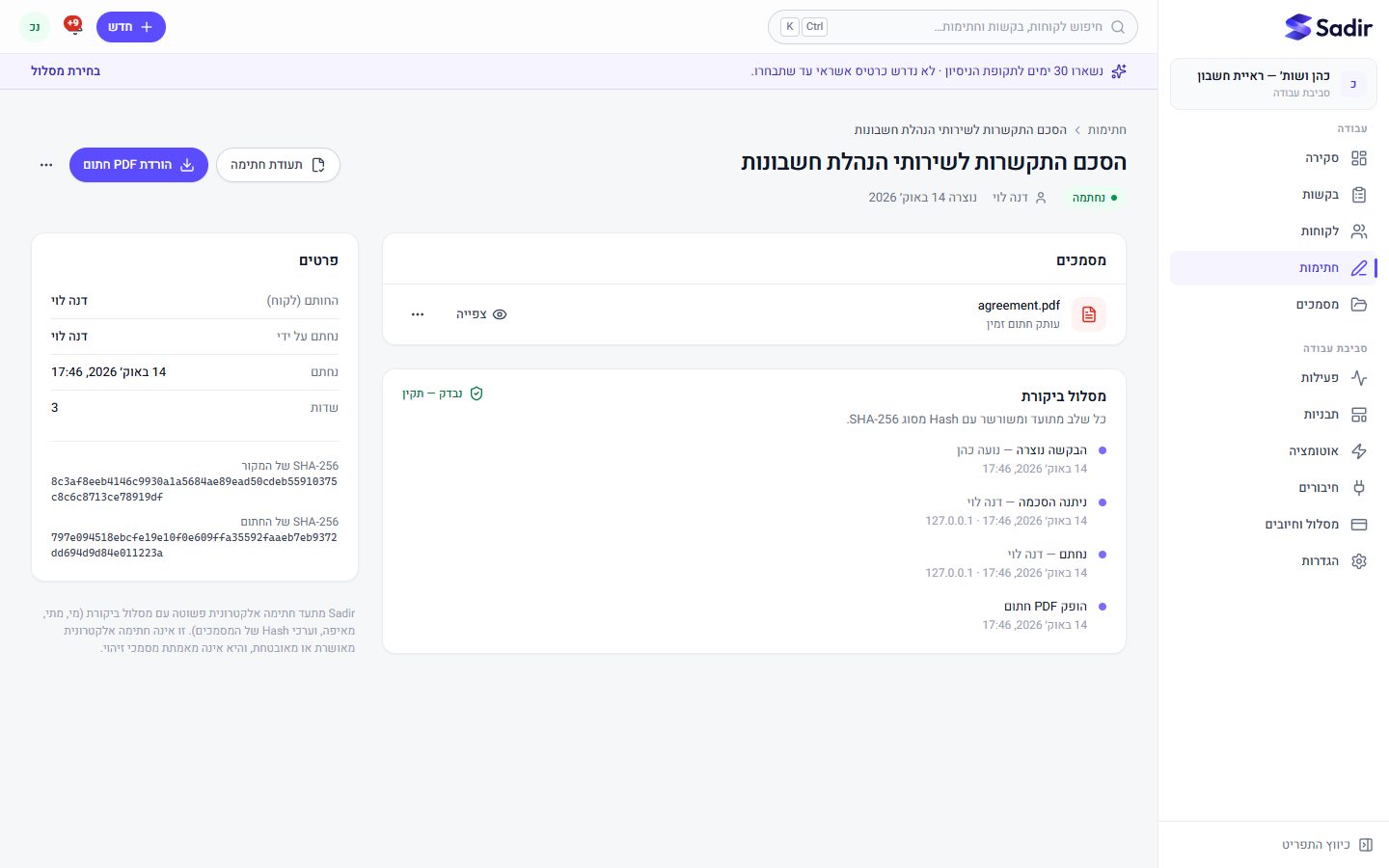Click the נחתמה status badge
Screen dimensions: 1389x868
click(1095, 198)
